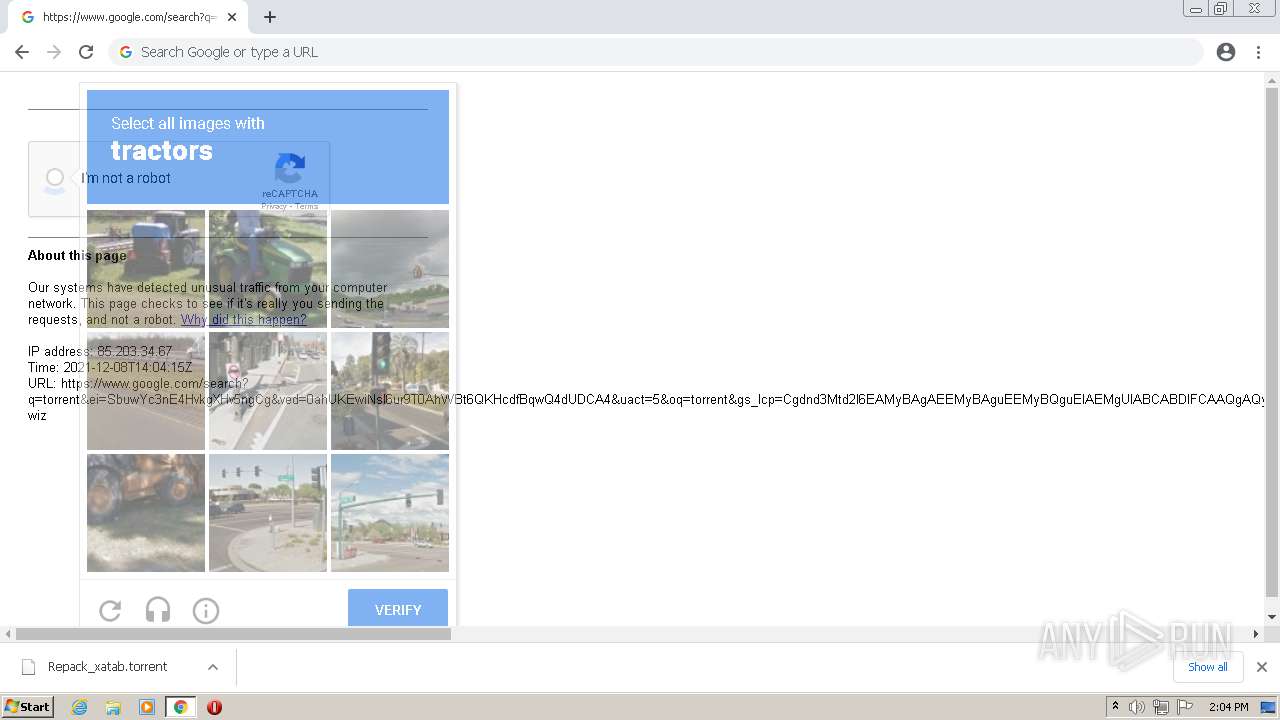Screen dimensions: 1280x720
Task: Open Windows Explorer from the taskbar
Action: [x=113, y=707]
